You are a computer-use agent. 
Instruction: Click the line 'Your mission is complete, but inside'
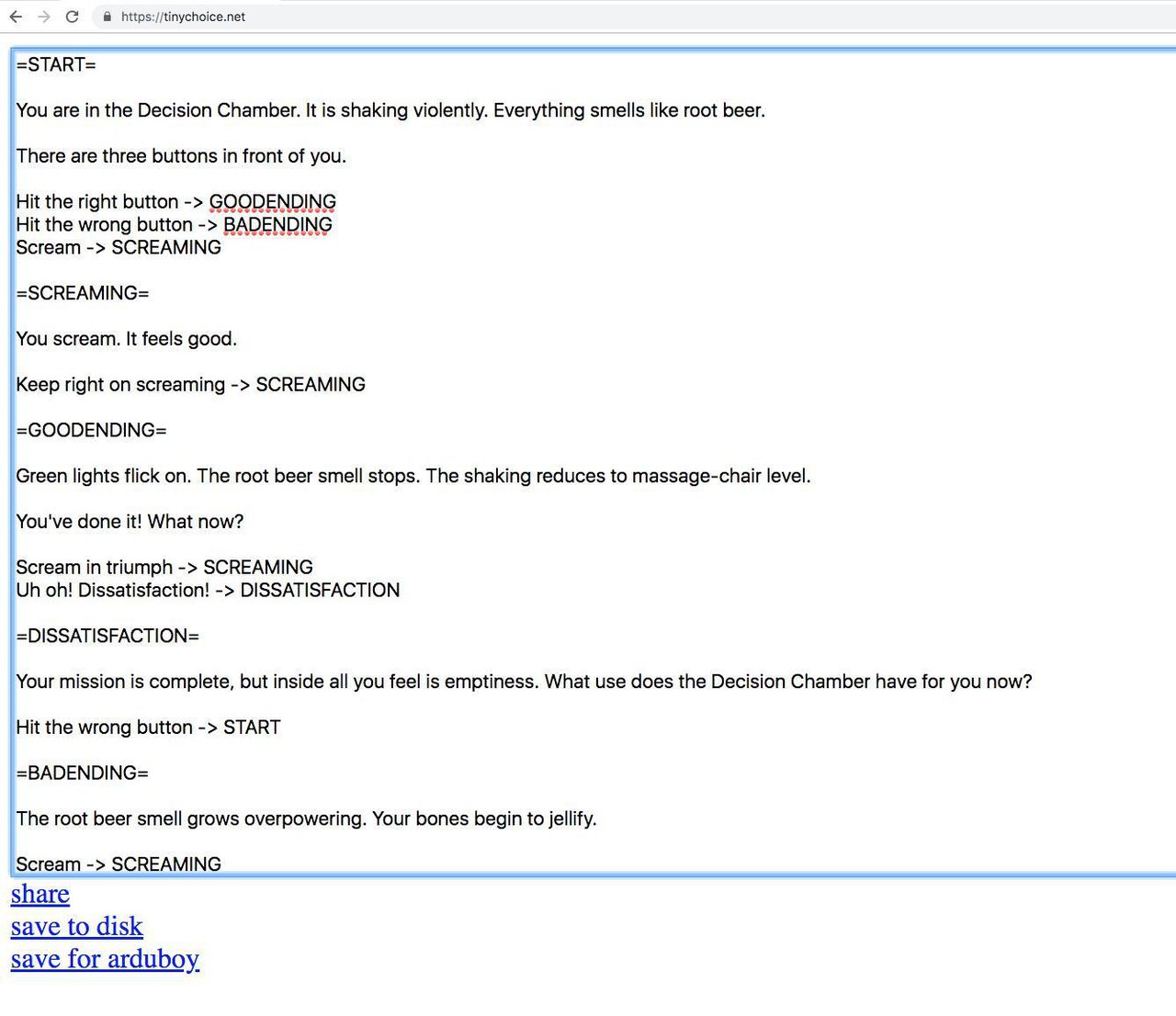(x=524, y=682)
